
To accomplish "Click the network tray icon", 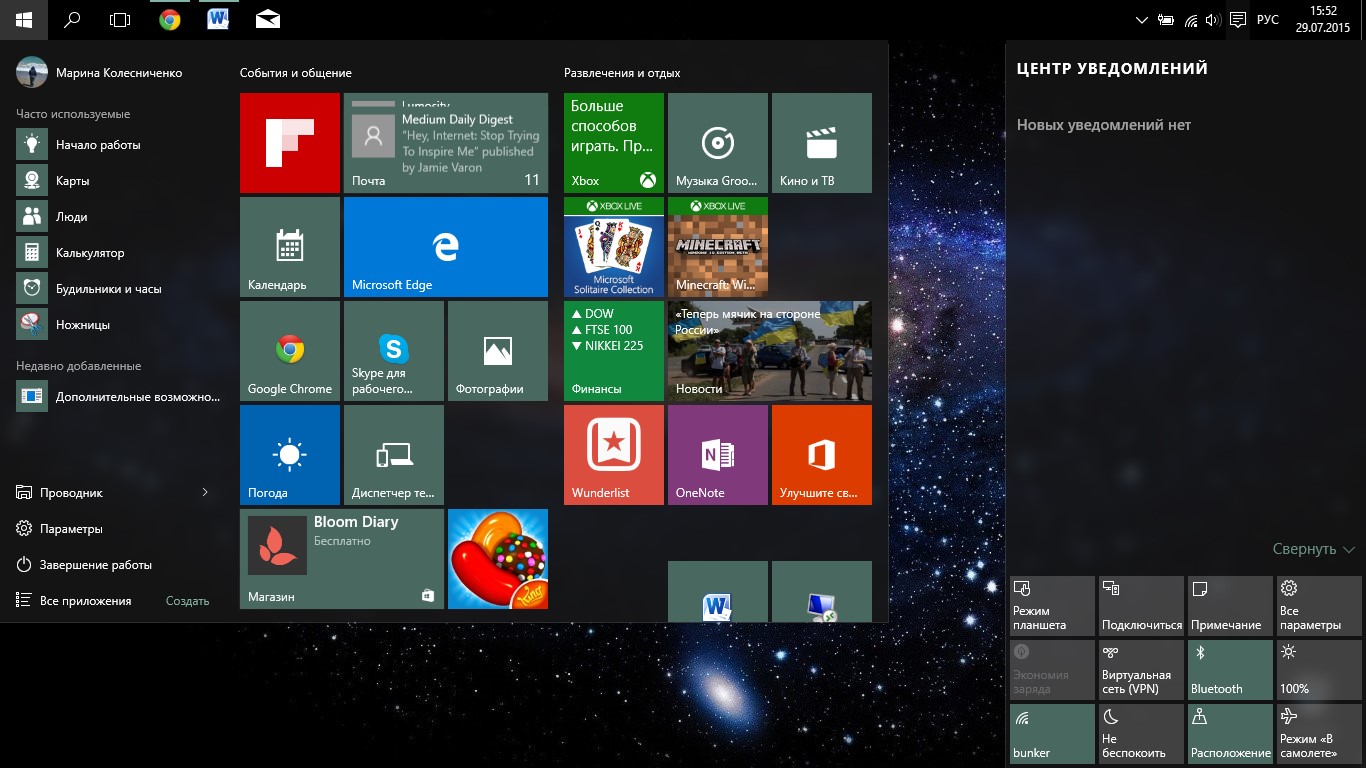I will (x=1190, y=19).
